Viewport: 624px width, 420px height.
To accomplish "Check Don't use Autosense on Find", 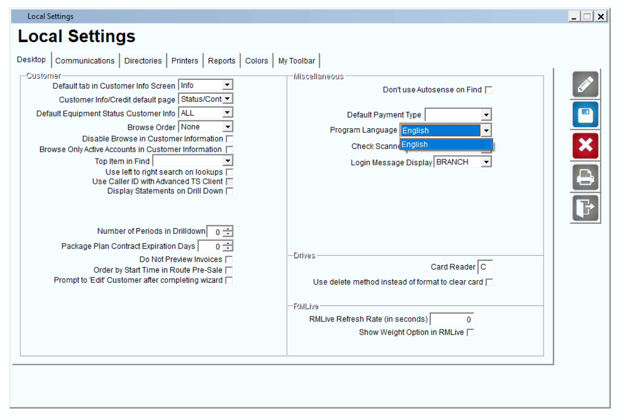I will point(489,90).
